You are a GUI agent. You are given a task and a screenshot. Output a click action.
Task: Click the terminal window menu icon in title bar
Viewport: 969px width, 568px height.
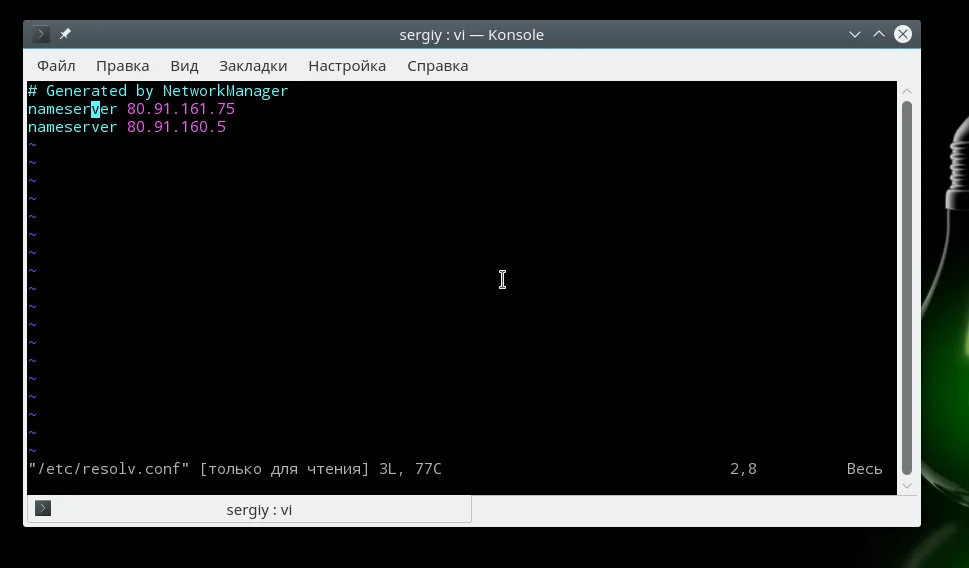tap(40, 35)
